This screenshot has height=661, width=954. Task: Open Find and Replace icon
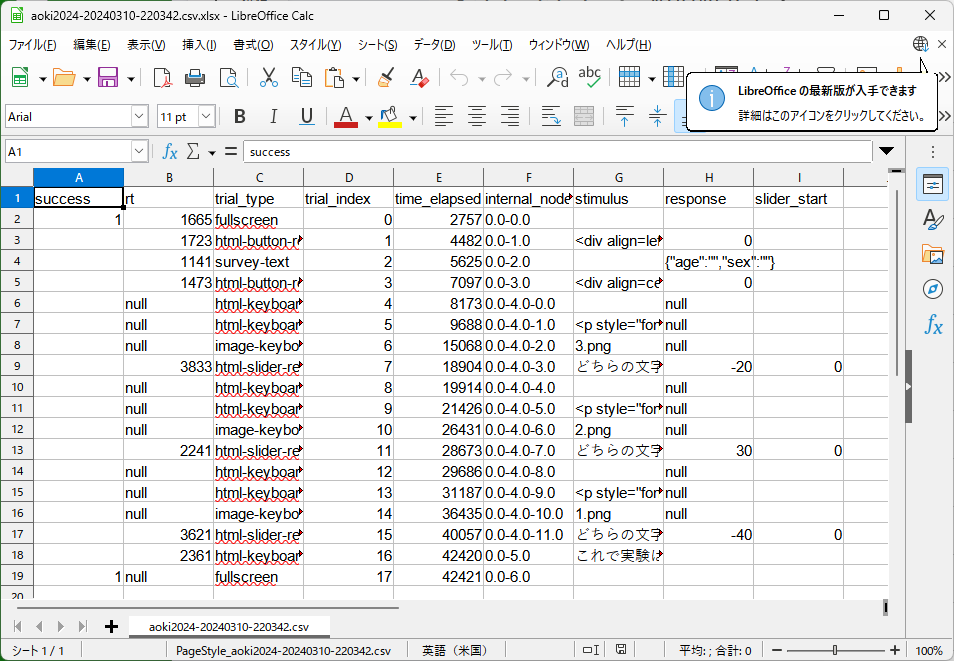click(x=558, y=78)
